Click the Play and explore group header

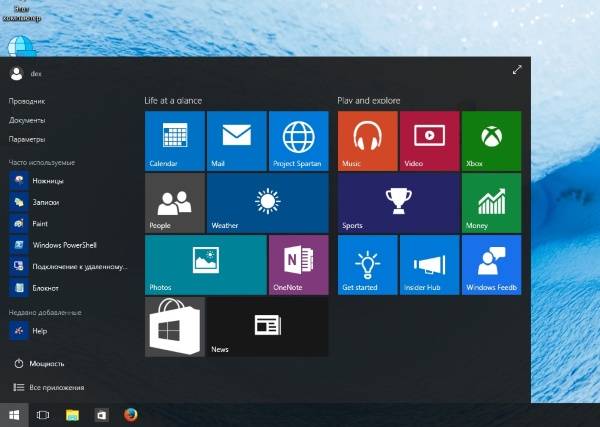(368, 101)
